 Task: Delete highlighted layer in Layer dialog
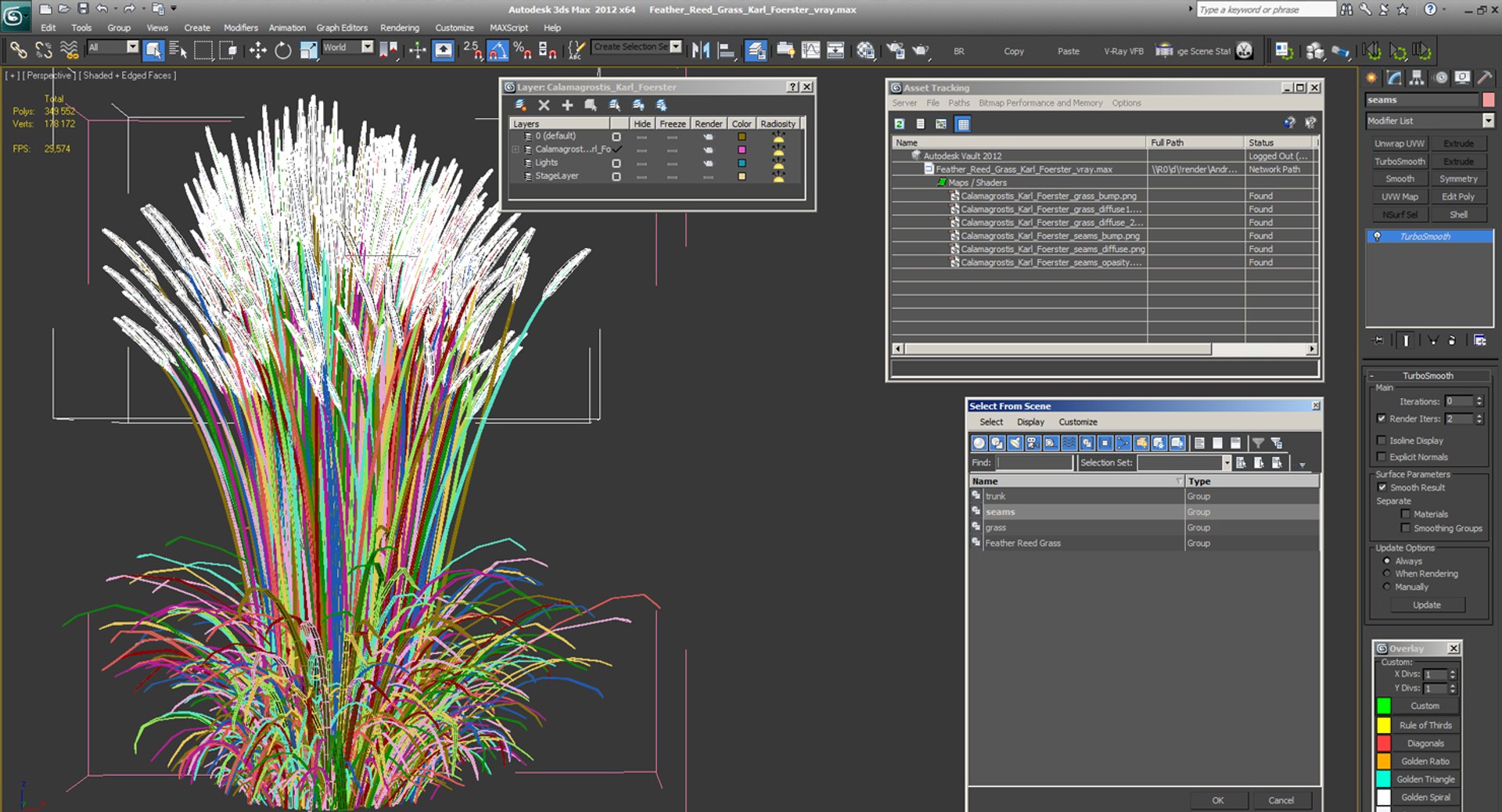point(544,105)
